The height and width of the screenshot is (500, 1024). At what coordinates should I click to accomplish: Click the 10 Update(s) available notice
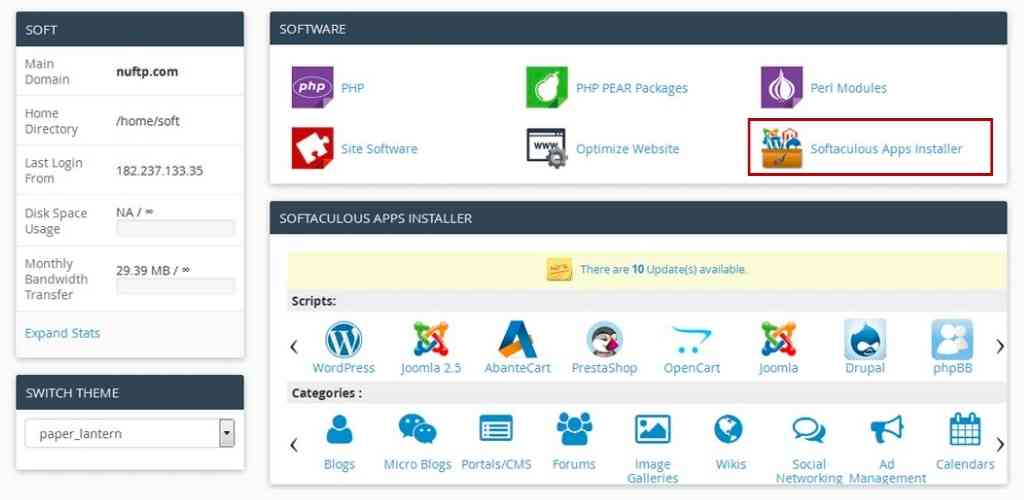663,269
